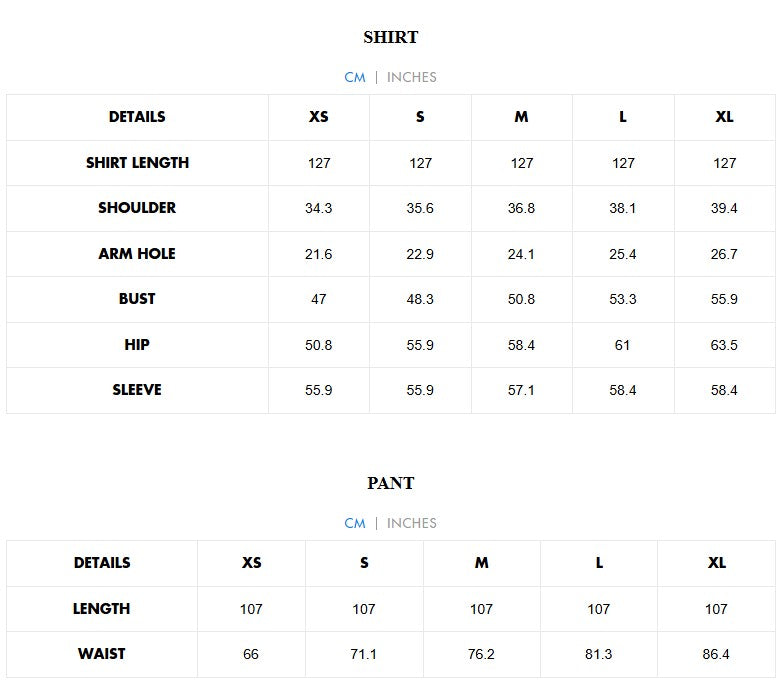Click the XS column header in shirt table
The width and height of the screenshot is (780, 686).
click(x=319, y=117)
